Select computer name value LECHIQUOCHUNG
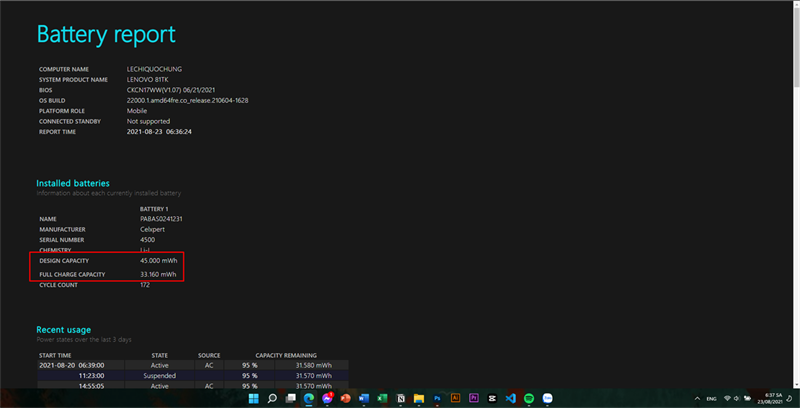 click(x=154, y=69)
